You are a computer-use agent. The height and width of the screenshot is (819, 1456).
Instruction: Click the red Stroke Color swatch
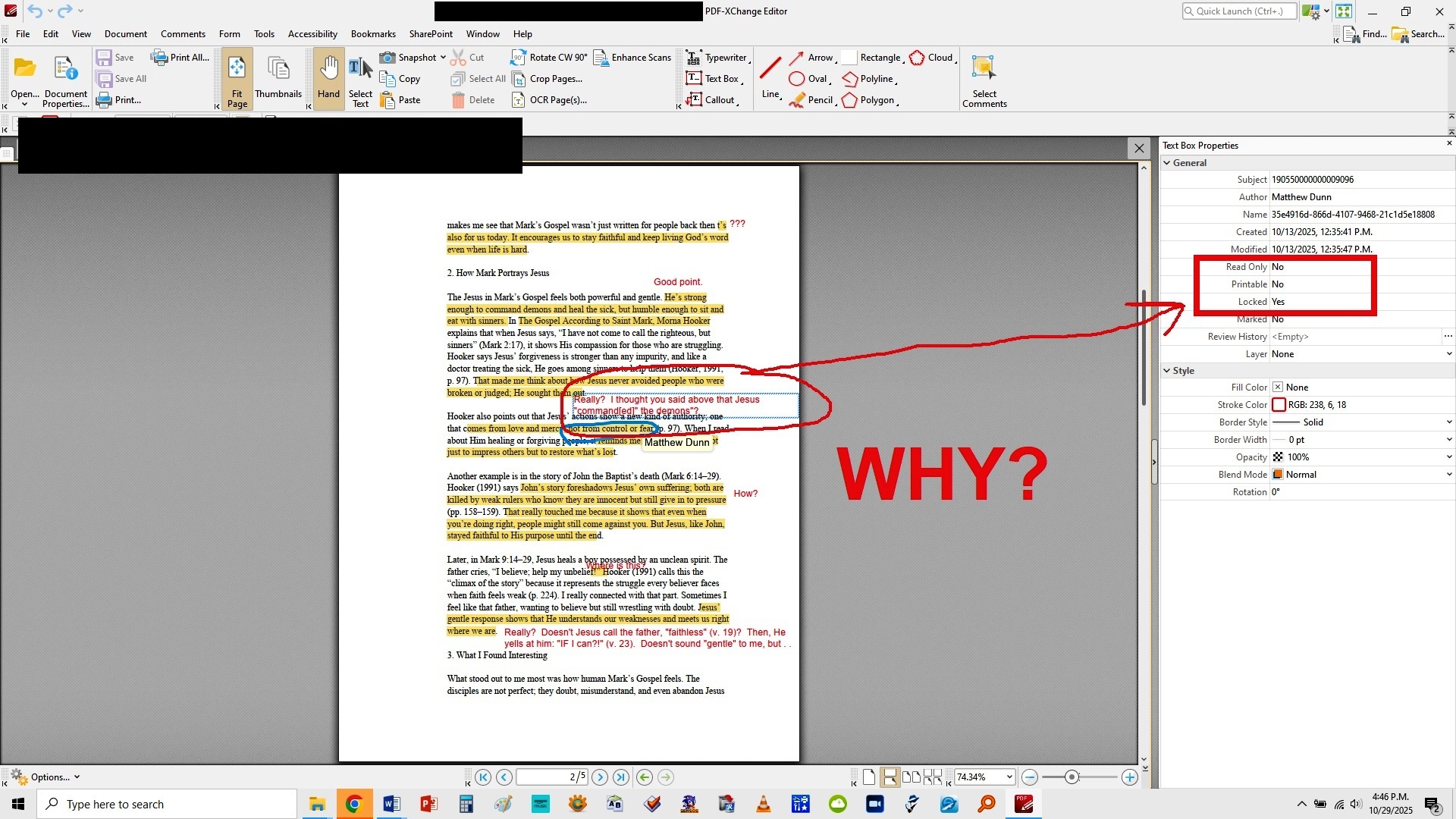pyautogui.click(x=1279, y=405)
